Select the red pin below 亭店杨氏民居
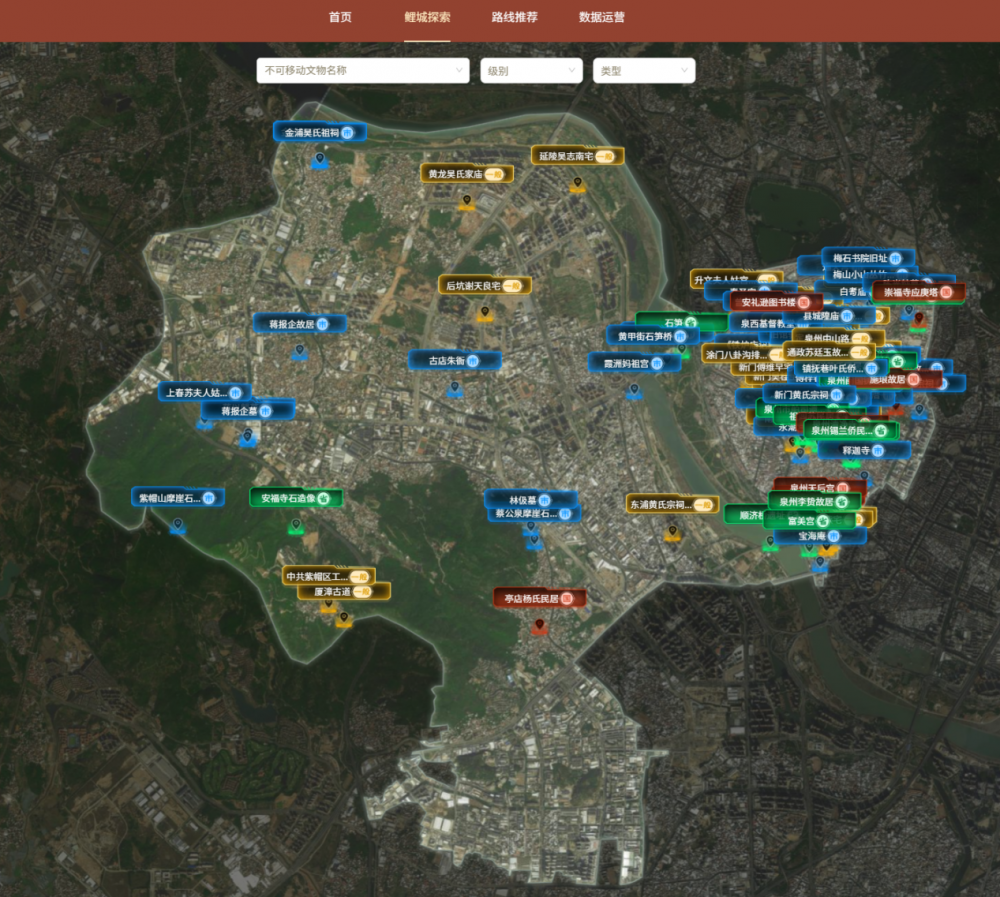The width and height of the screenshot is (1000, 897). pyautogui.click(x=540, y=626)
